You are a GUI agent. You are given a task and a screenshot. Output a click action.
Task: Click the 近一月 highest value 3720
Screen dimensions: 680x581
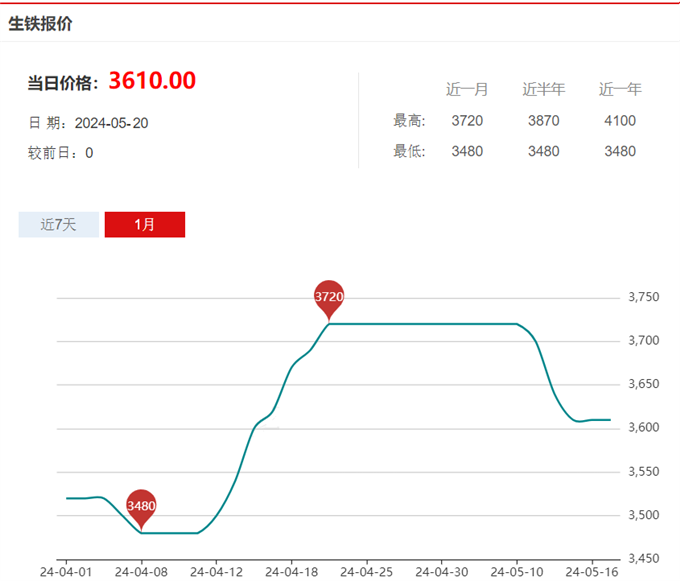467,121
